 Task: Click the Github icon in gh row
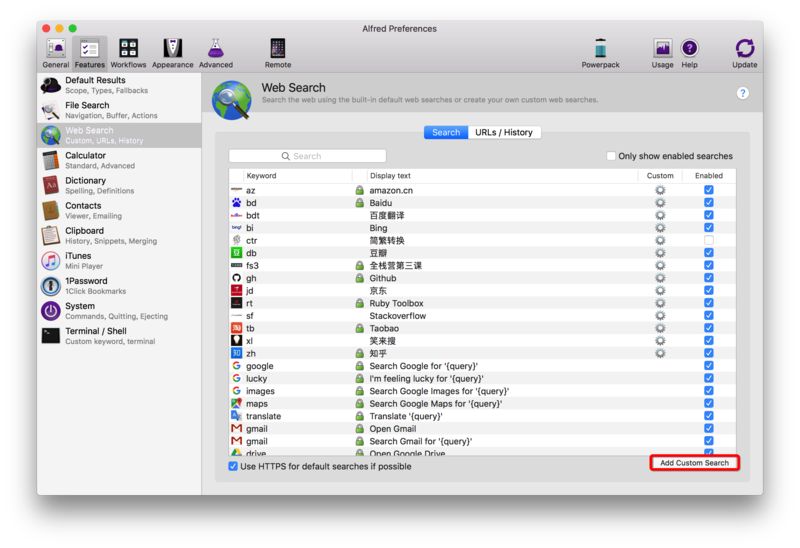pos(236,278)
